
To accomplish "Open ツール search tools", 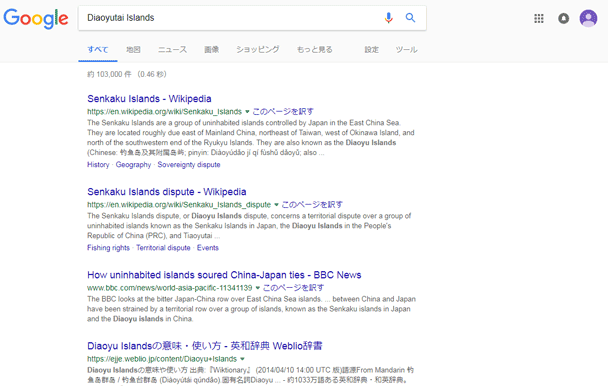I will [x=406, y=50].
